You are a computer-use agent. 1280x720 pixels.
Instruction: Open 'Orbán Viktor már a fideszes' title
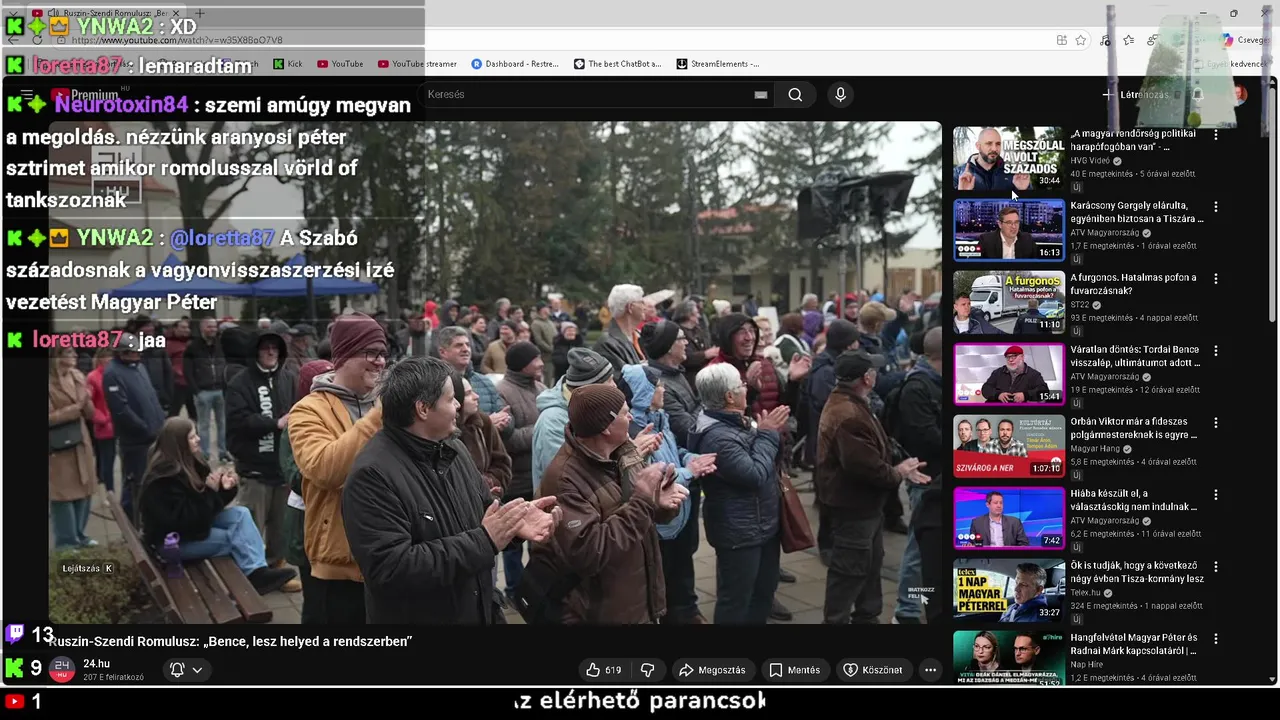click(1134, 428)
